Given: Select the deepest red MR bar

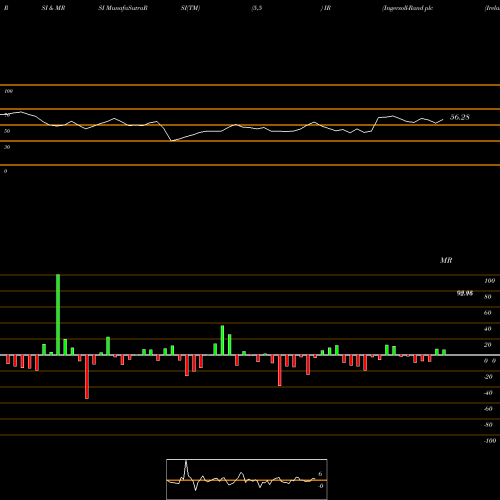Looking at the screenshot, I should (87, 377).
